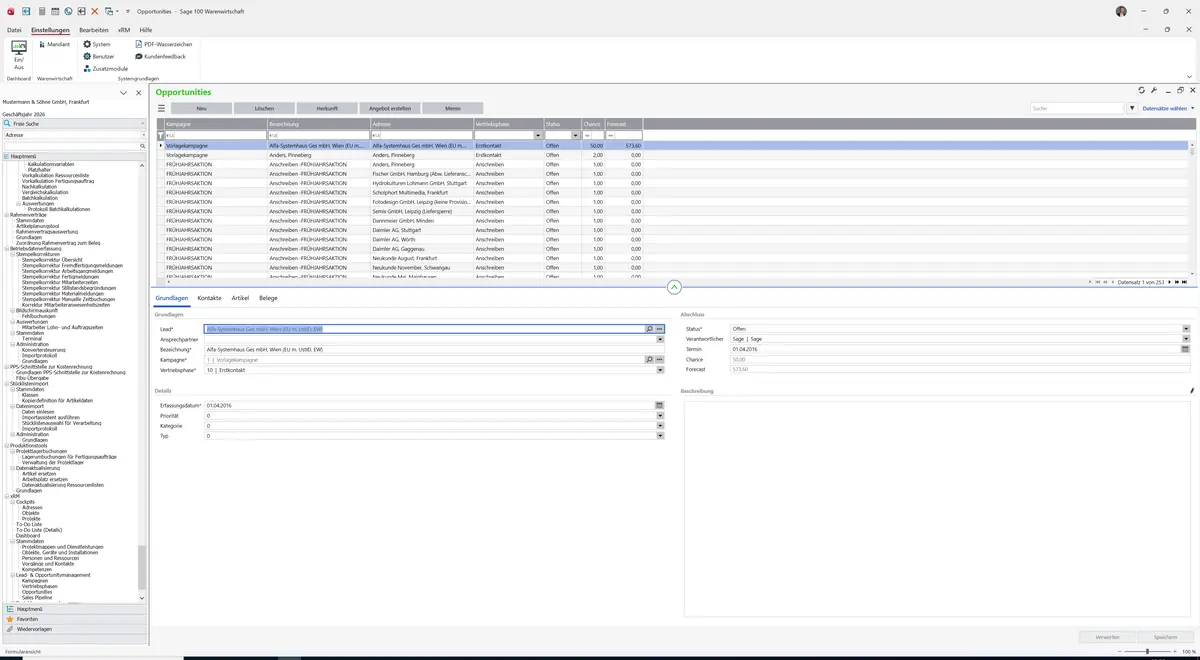This screenshot has height=660, width=1200.
Task: Open the Wiedervorlagen section in the navigation panel
Action: click(x=75, y=629)
